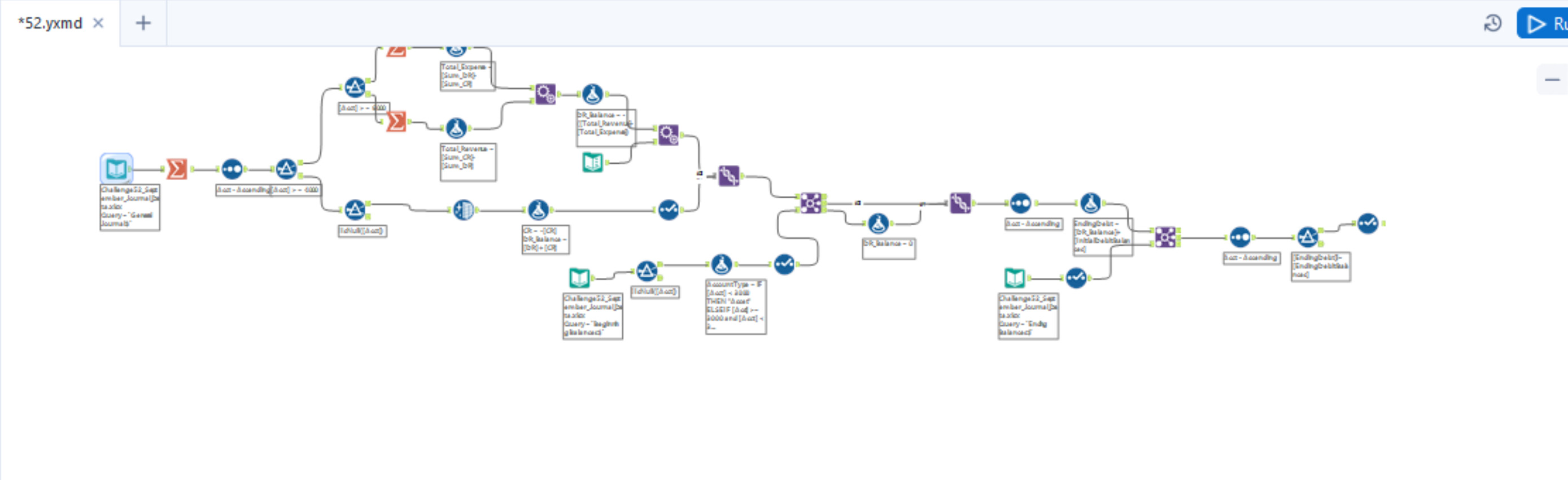This screenshot has height=480, width=1568.
Task: Select the Beginning balances Input Data tool
Action: (x=579, y=278)
